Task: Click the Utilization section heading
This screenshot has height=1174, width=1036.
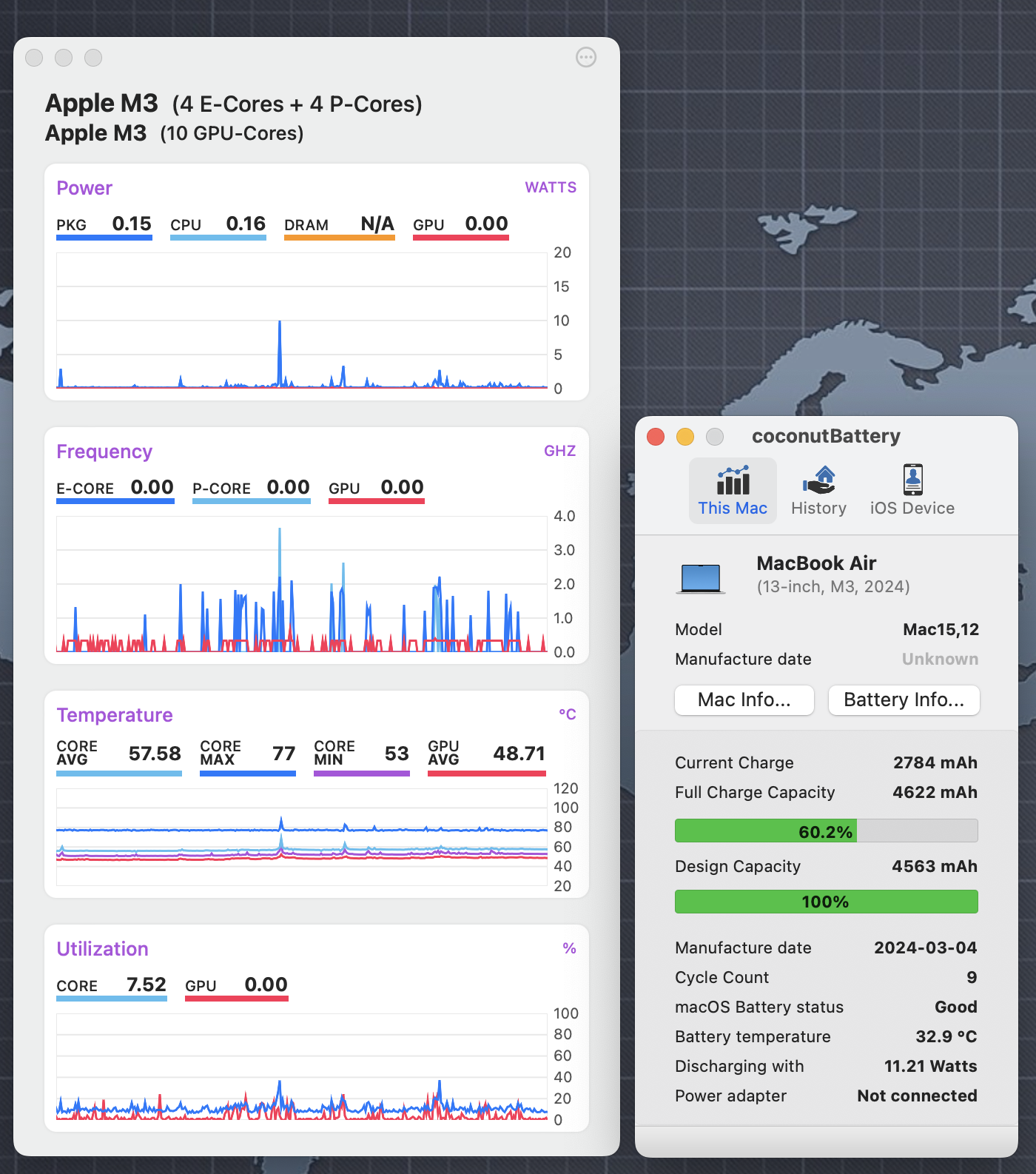Action: (102, 949)
